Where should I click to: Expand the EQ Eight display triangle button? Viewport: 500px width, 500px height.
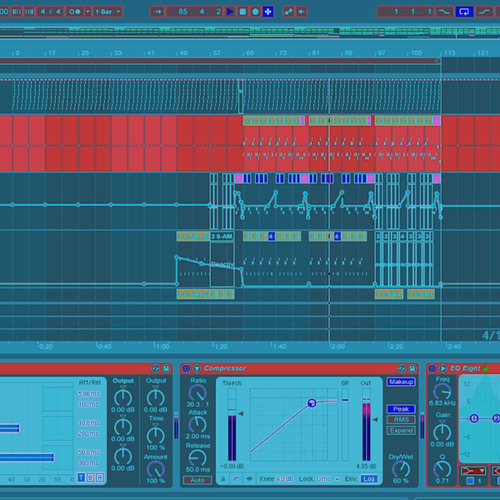click(443, 368)
